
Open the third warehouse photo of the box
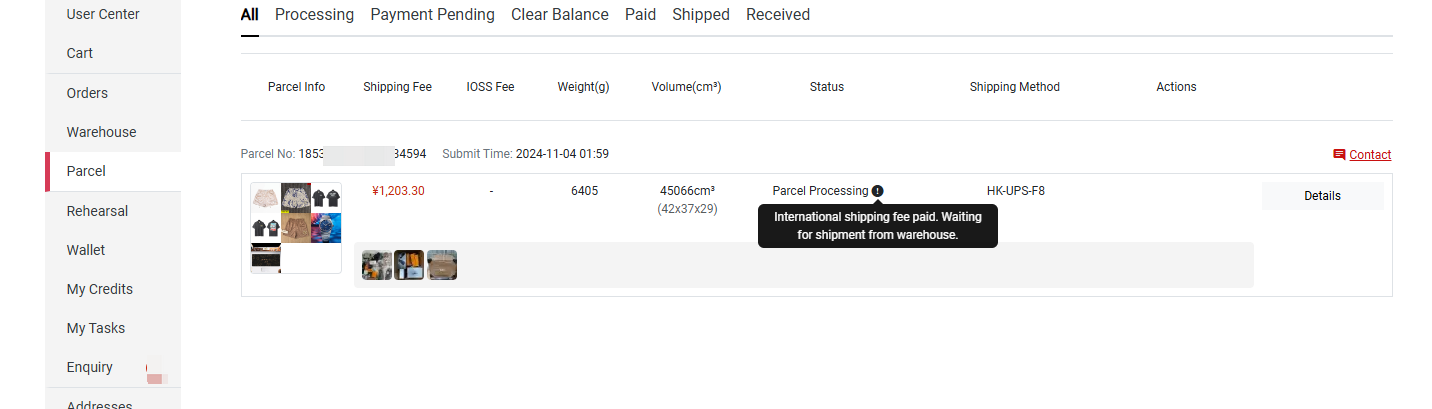click(x=442, y=265)
